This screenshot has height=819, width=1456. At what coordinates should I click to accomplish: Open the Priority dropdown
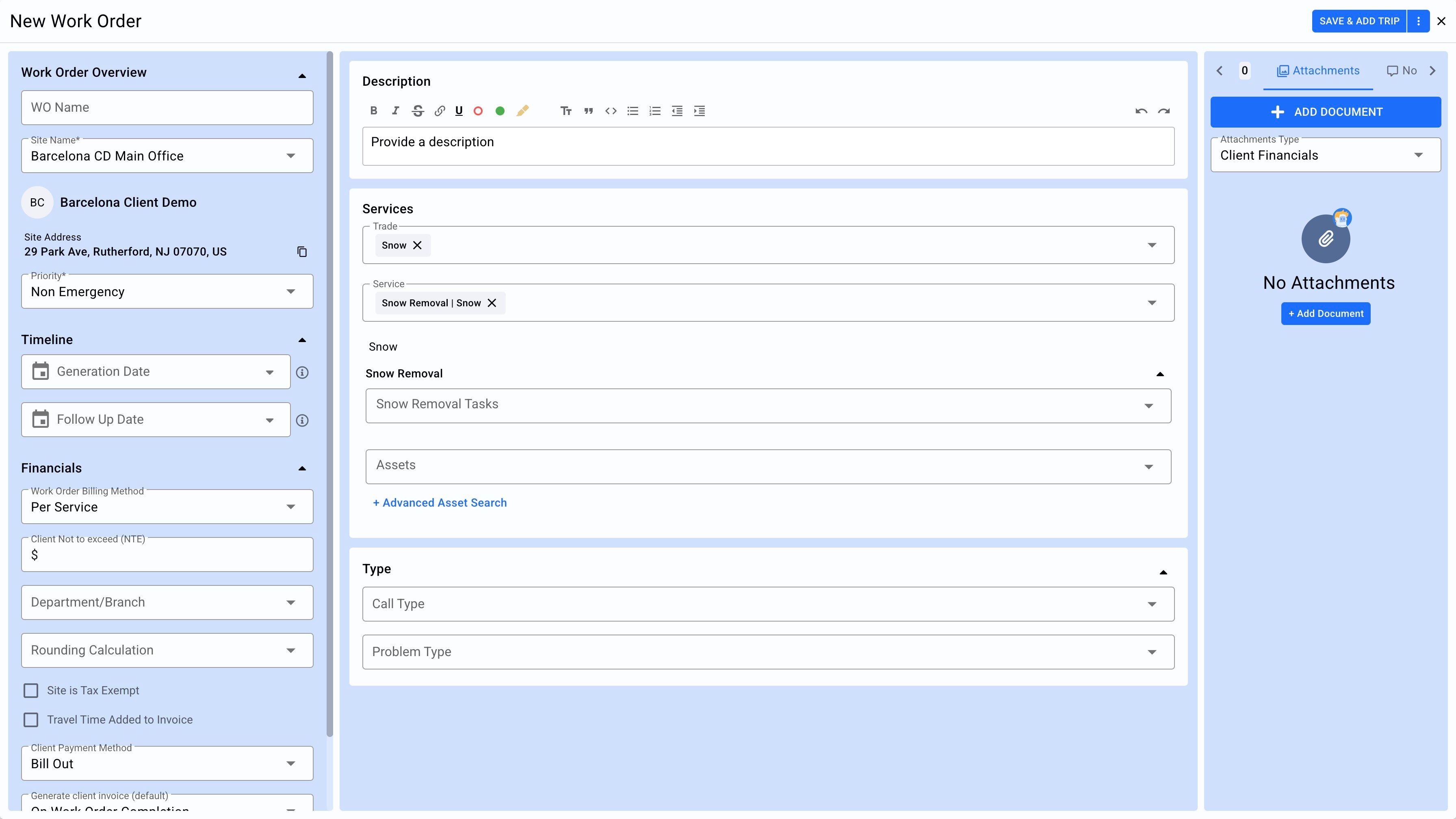point(167,292)
